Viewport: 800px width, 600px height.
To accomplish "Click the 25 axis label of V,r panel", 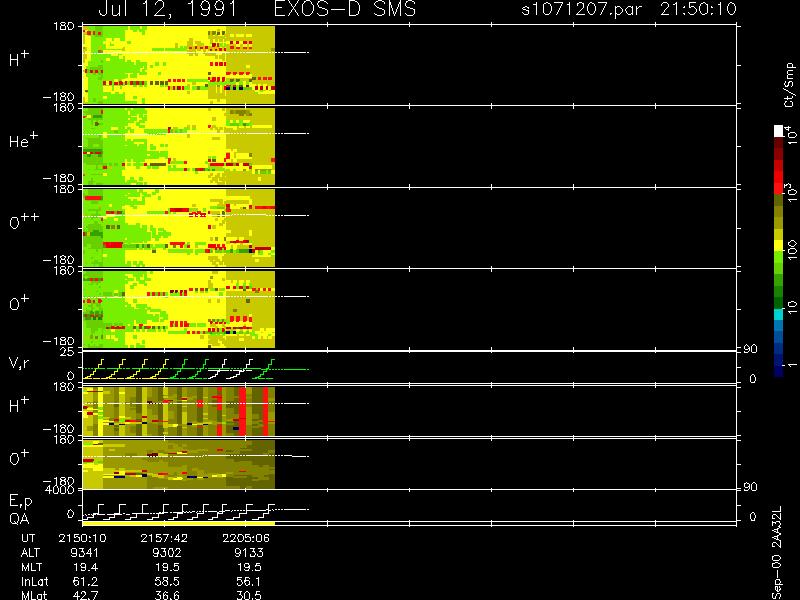I will click(x=67, y=352).
